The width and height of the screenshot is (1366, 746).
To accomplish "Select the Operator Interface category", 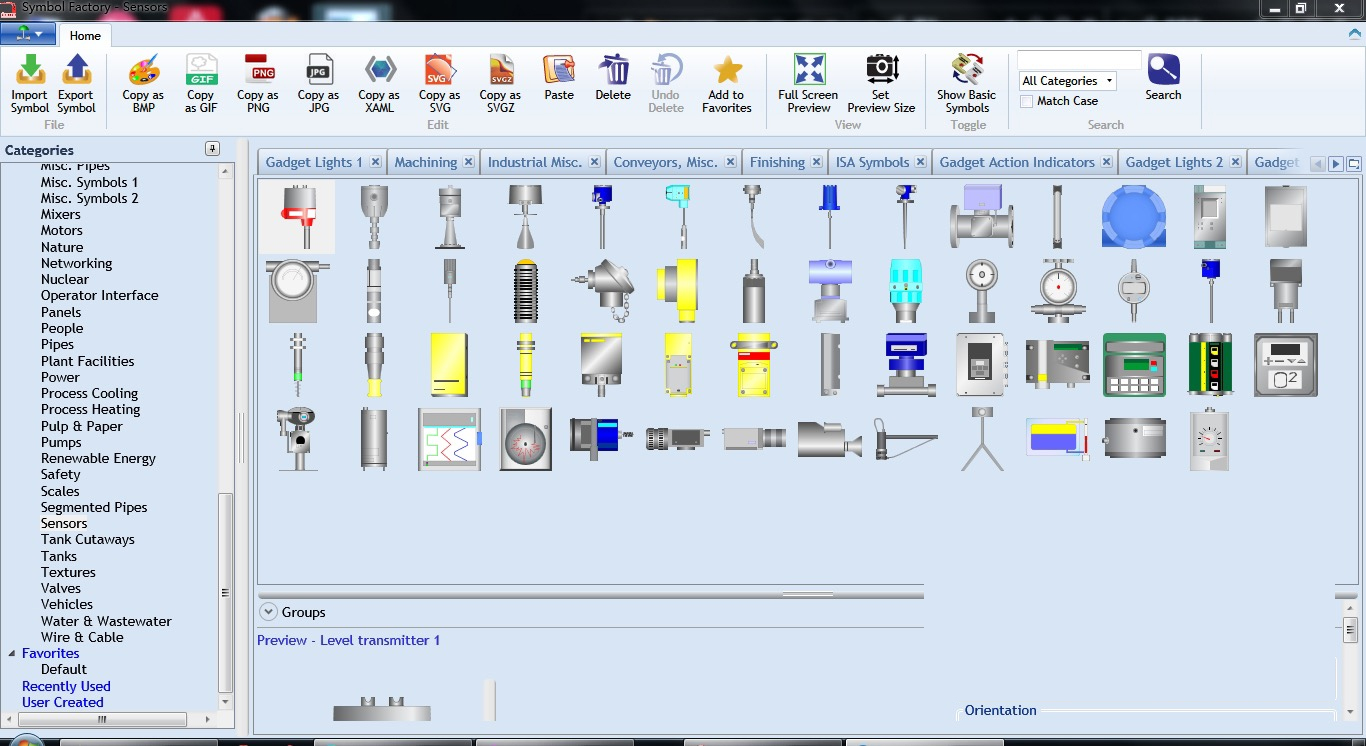I will click(x=100, y=295).
